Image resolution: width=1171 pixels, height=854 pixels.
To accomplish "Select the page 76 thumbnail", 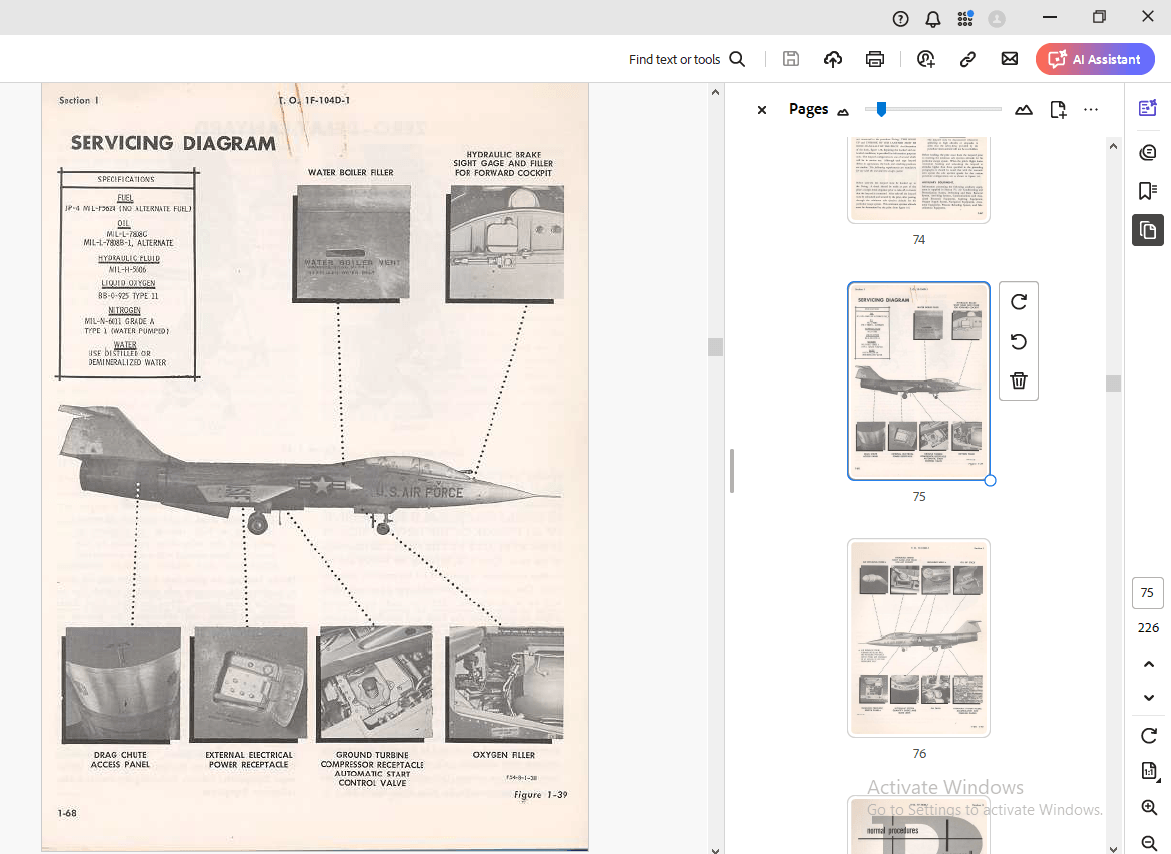I will tap(919, 638).
